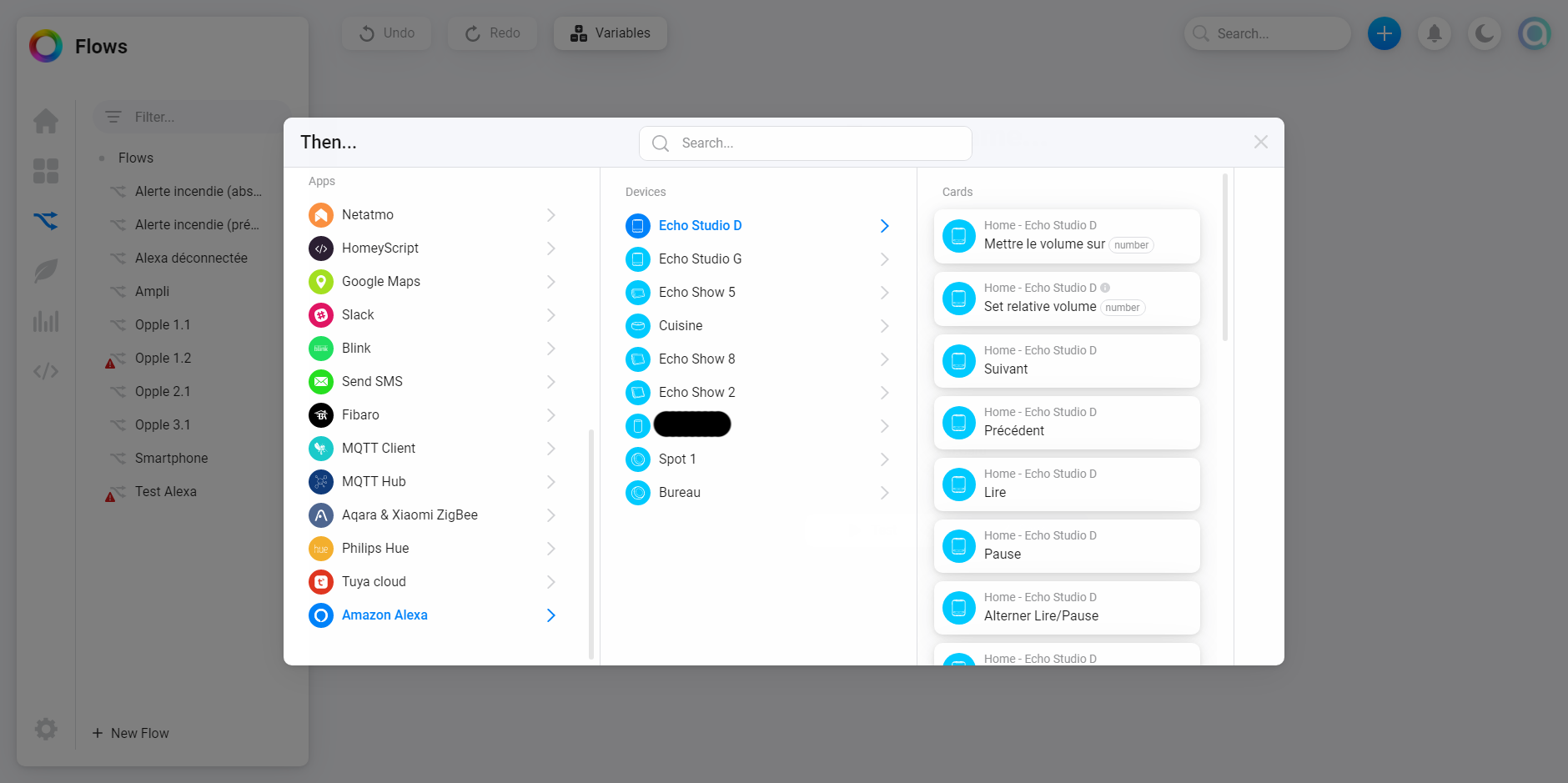Expand the Netatmo chevron arrow
Screen dimensions: 1568x783
[x=551, y=215]
